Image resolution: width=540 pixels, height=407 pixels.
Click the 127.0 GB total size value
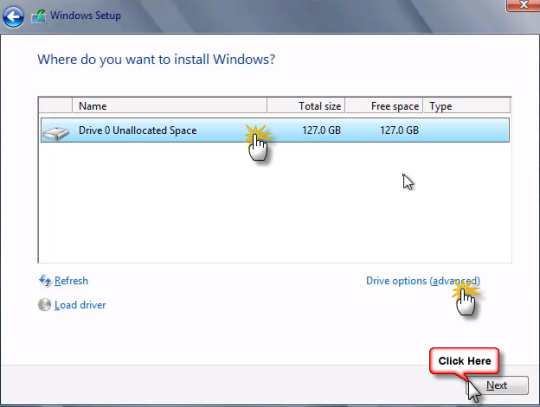321,130
